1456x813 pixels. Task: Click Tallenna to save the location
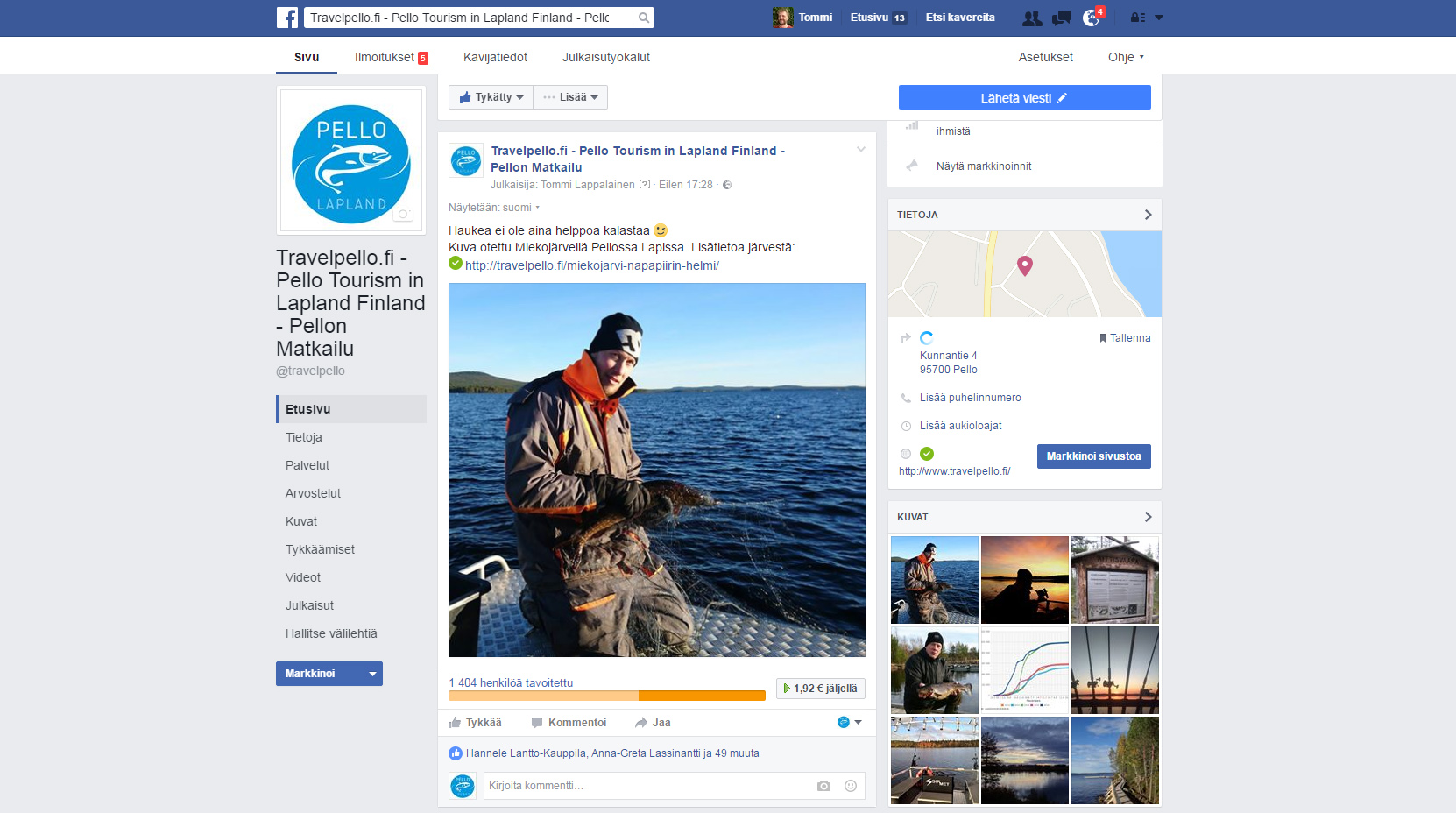[x=1125, y=338]
